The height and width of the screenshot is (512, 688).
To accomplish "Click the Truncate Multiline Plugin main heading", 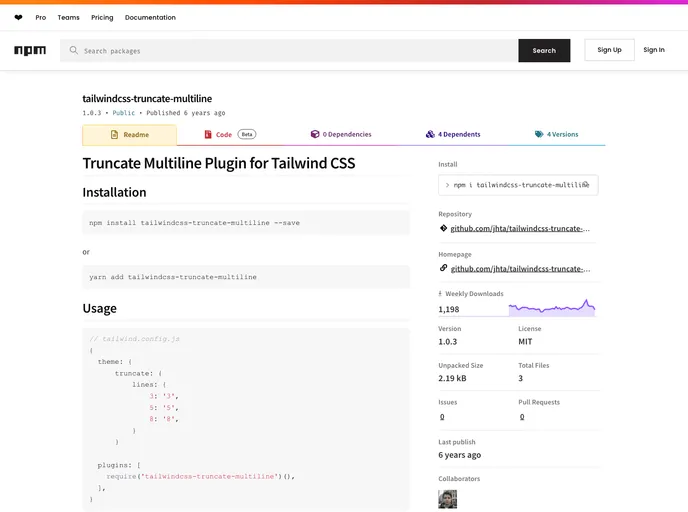I will point(219,163).
